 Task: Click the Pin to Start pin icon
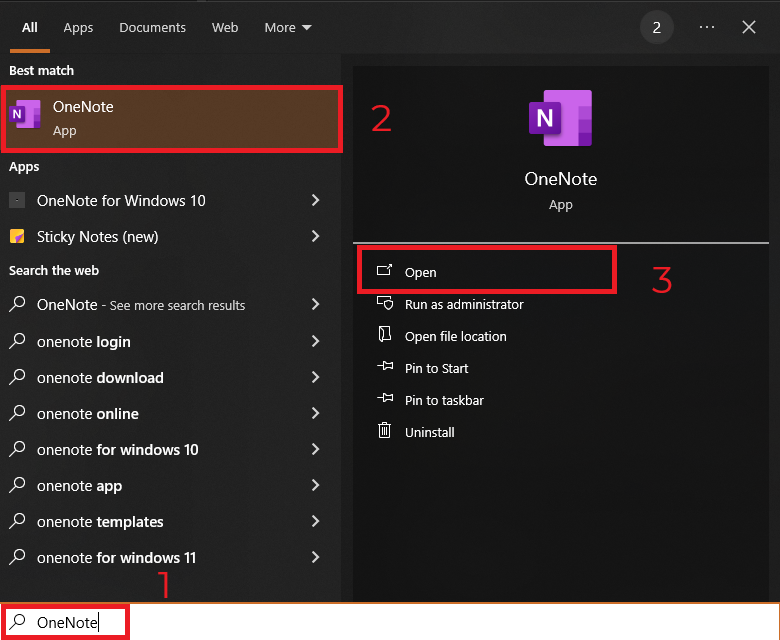pyautogui.click(x=385, y=366)
